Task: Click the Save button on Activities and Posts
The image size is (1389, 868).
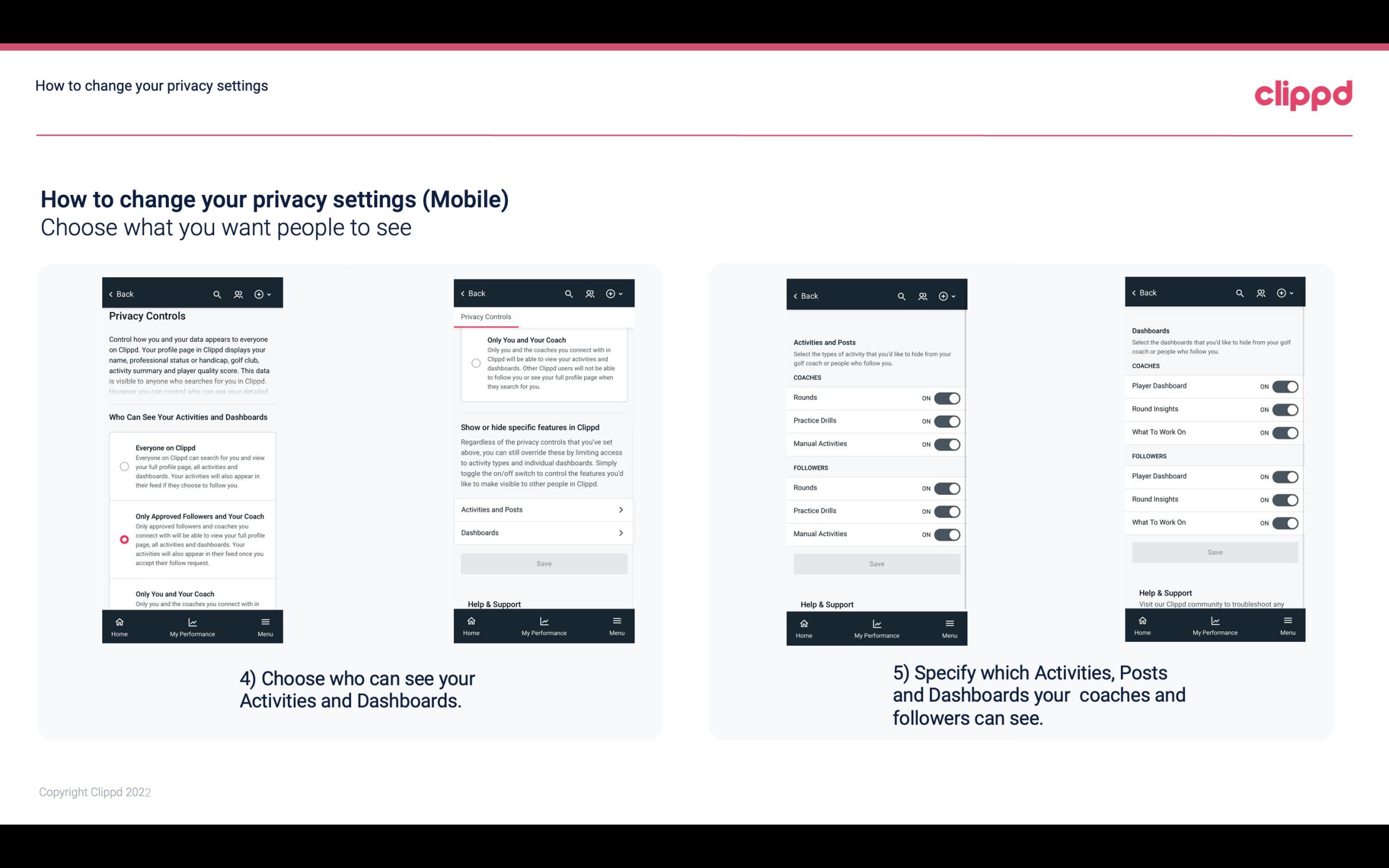Action: click(876, 563)
